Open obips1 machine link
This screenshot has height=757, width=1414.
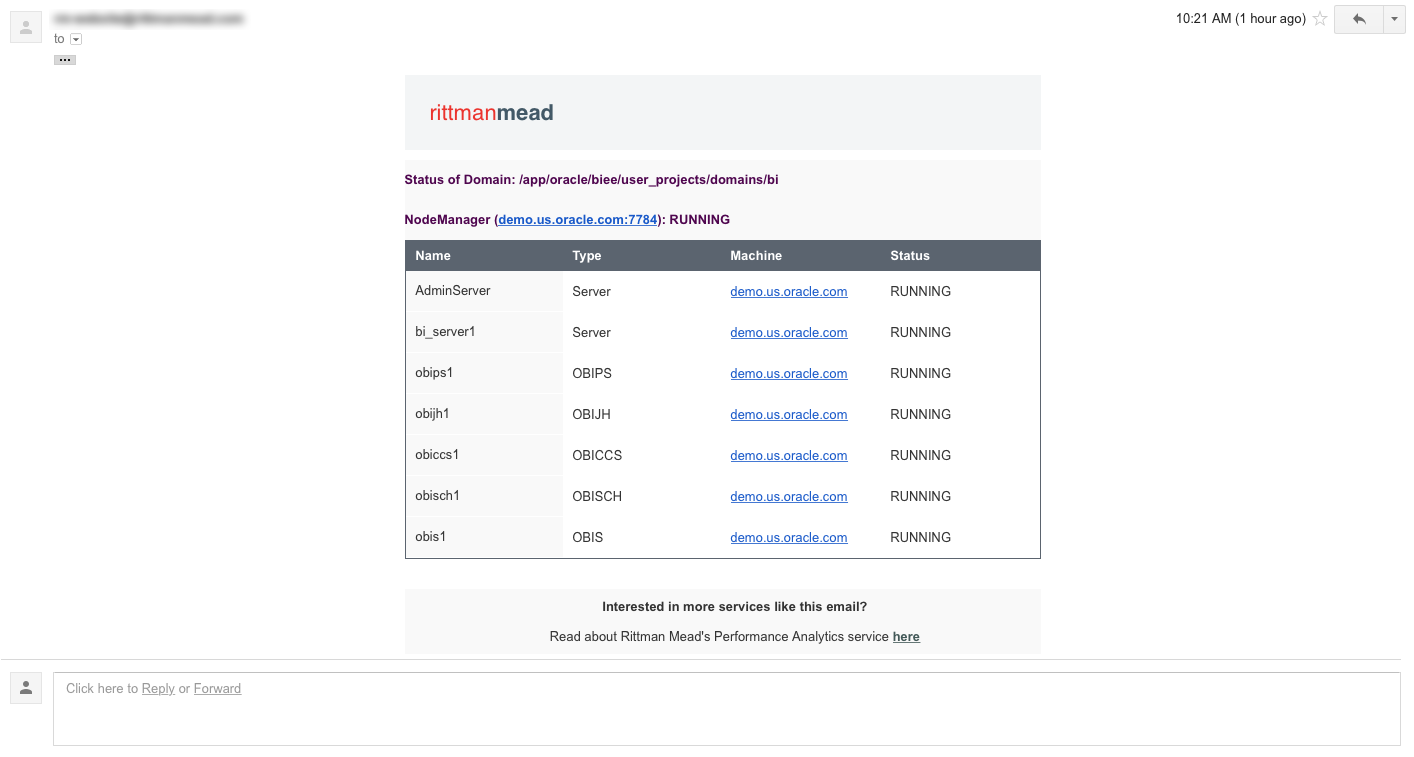[789, 374]
